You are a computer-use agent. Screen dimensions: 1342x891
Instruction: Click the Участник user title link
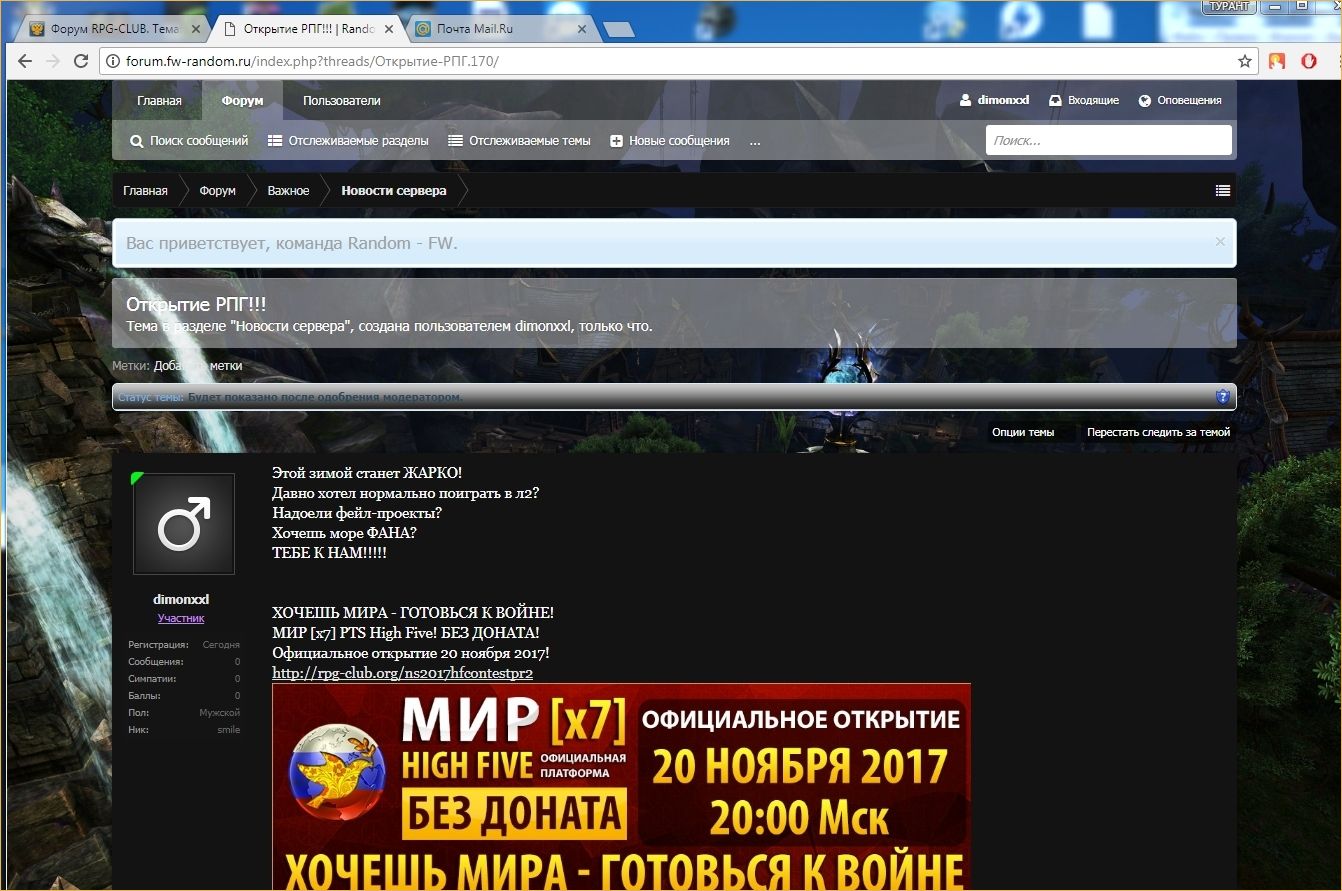(x=181, y=619)
